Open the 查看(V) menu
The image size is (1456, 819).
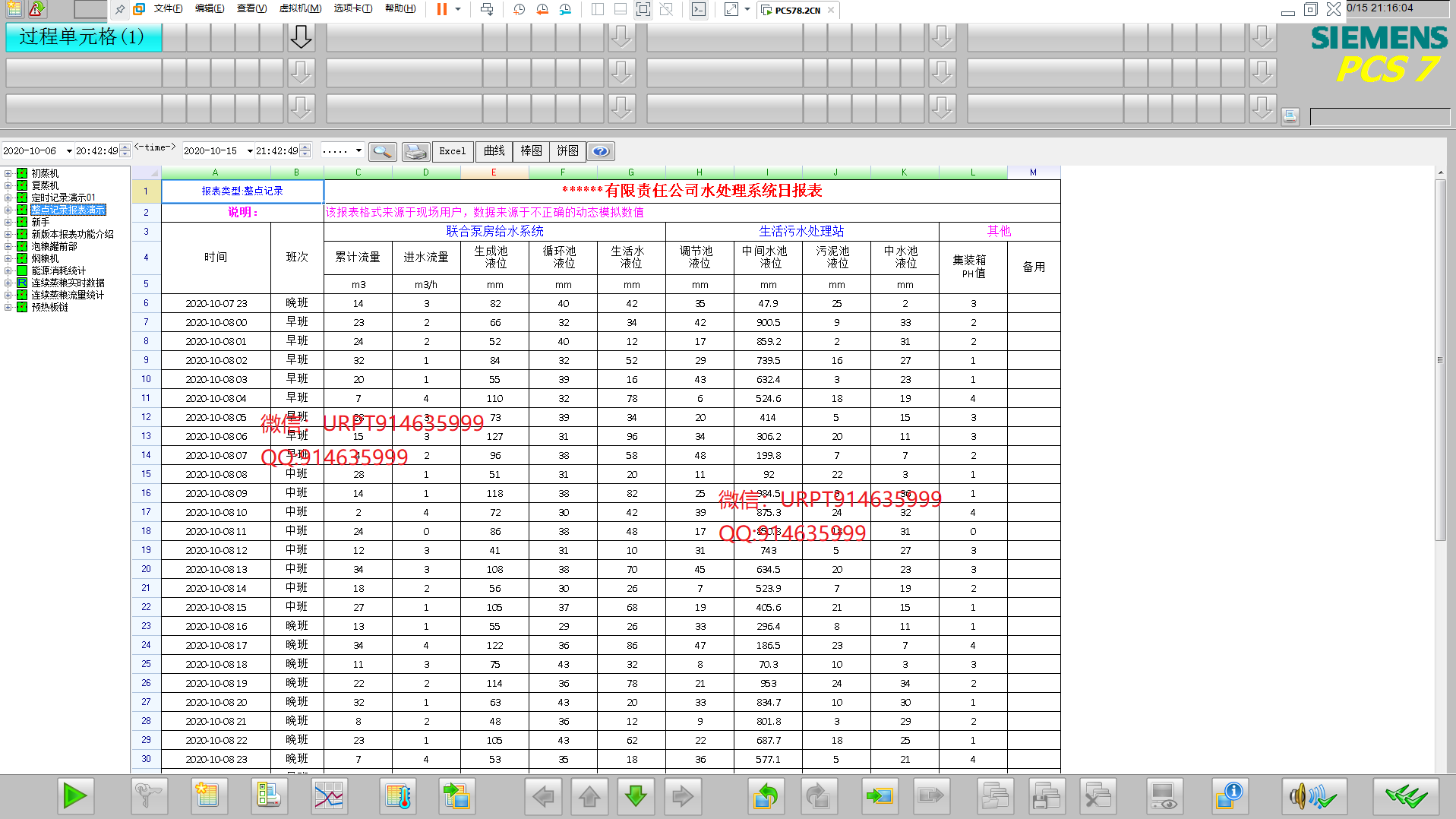coord(251,9)
